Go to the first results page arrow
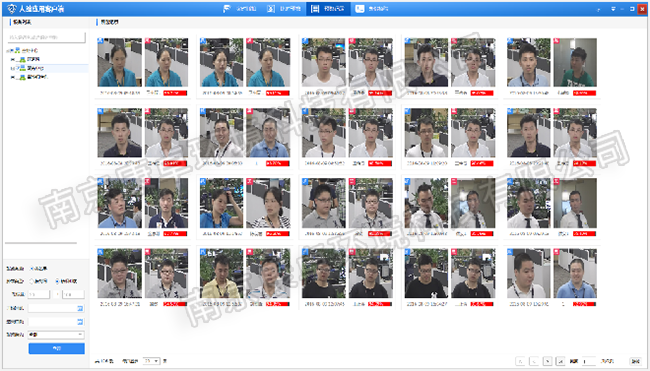Viewport: 650px width, 371px height. pos(520,361)
